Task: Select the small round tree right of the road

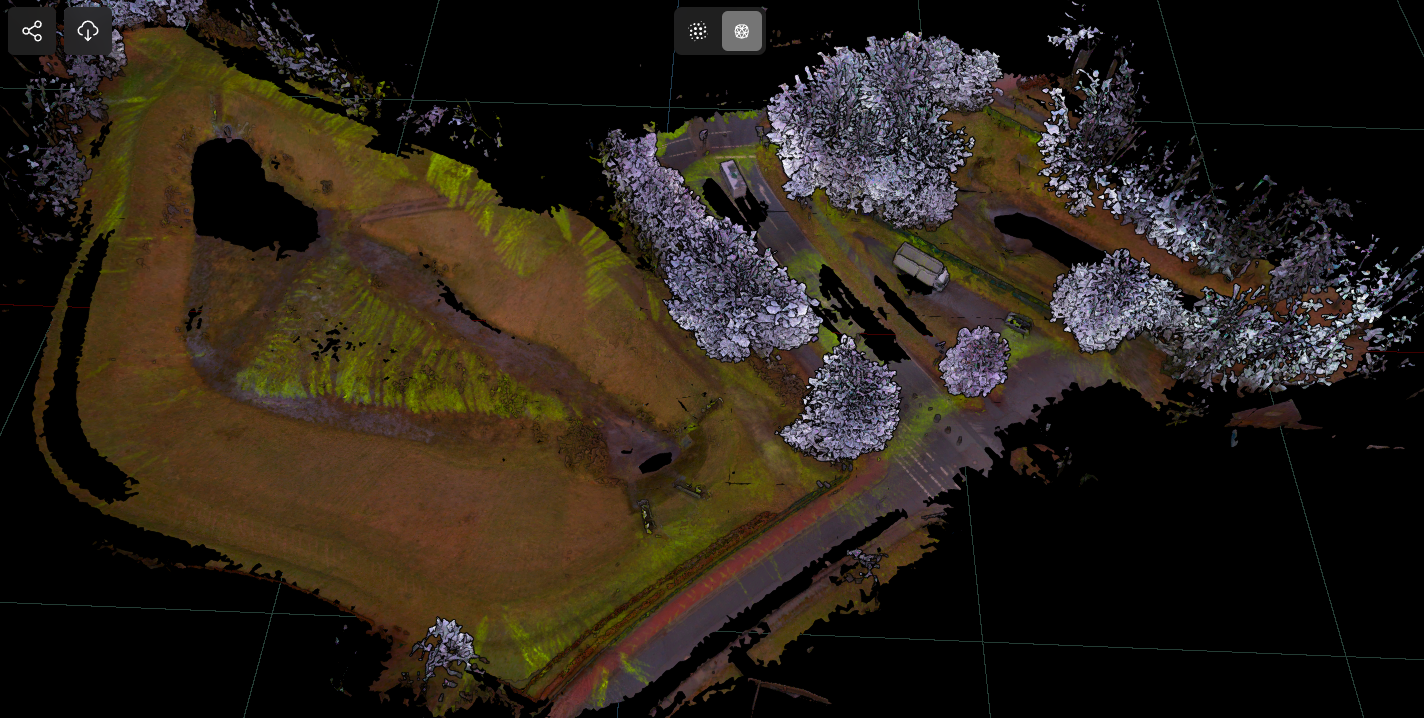Action: 974,361
